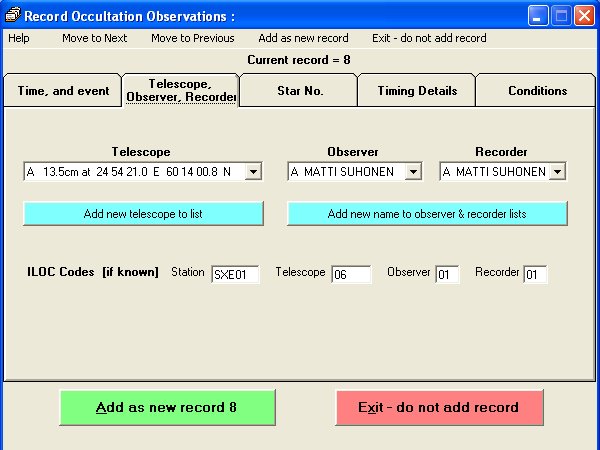
Task: Switch to the Conditions tab
Action: coord(537,91)
